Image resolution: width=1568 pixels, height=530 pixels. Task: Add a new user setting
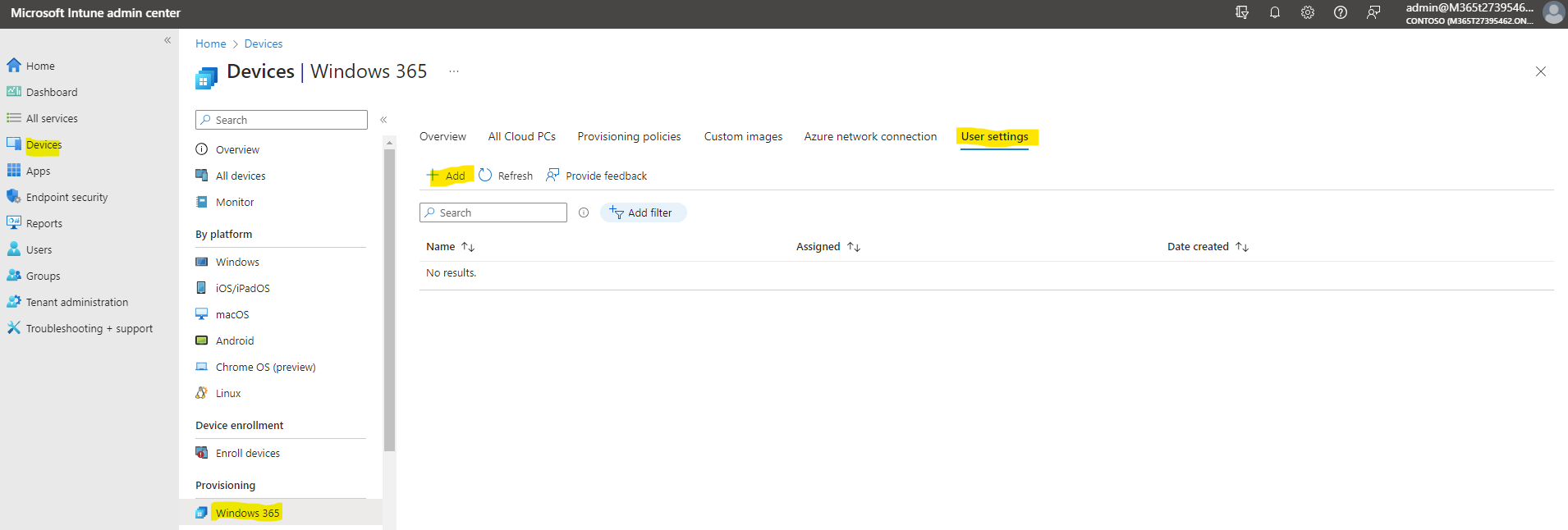(x=447, y=176)
